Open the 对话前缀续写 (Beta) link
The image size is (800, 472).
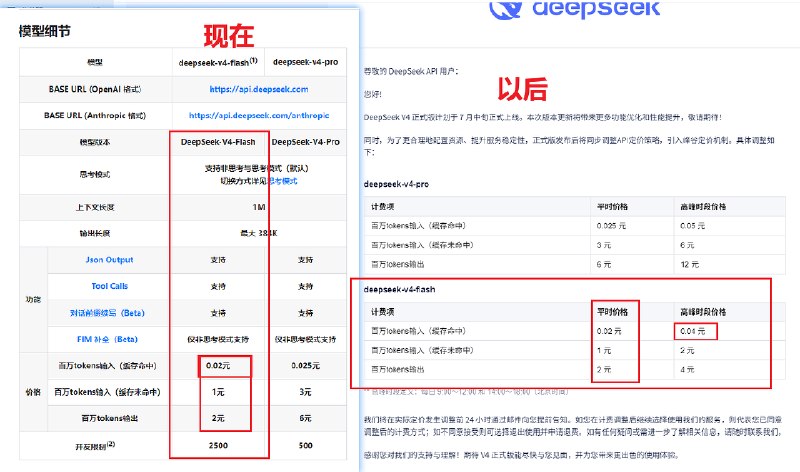click(107, 313)
